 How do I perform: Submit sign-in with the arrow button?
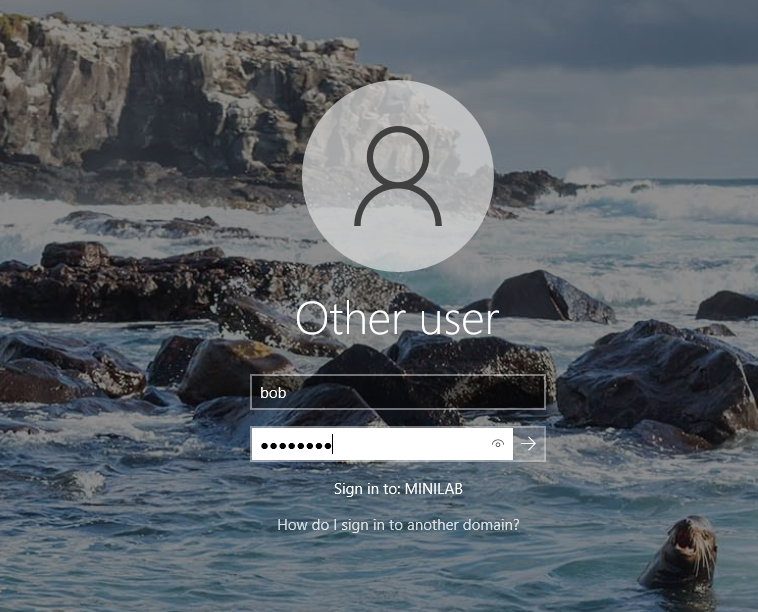point(529,444)
